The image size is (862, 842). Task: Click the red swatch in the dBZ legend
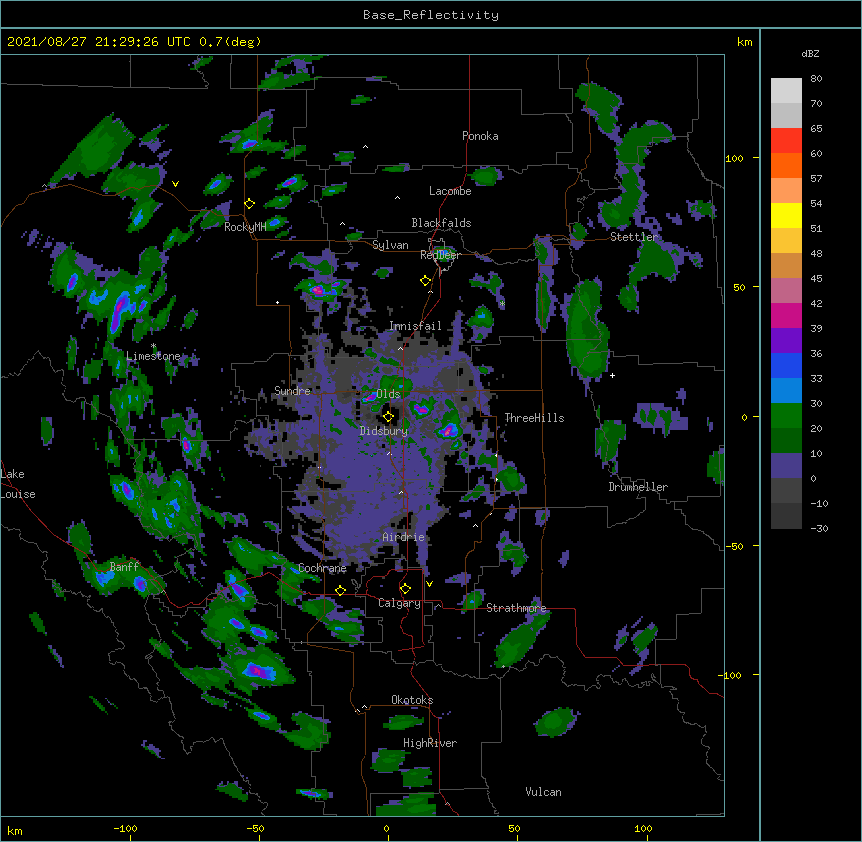pyautogui.click(x=786, y=140)
